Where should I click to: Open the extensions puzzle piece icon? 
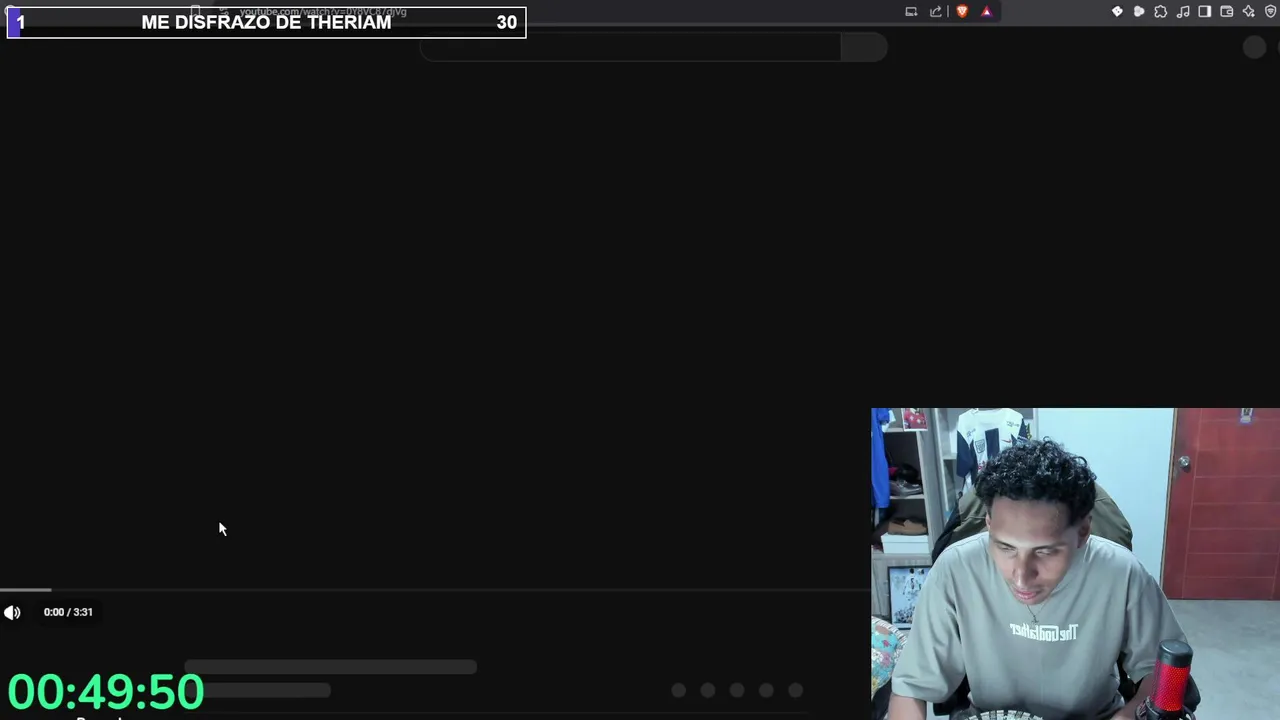tap(1161, 12)
